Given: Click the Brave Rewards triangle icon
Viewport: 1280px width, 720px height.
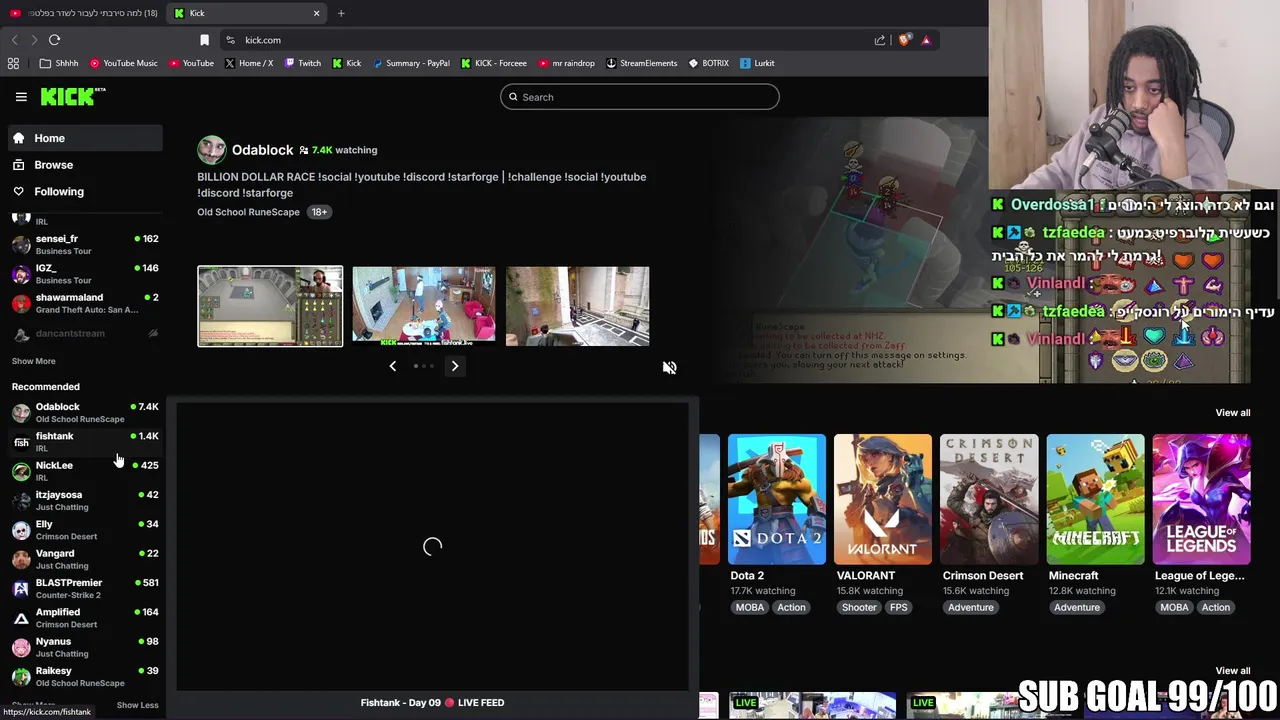Looking at the screenshot, I should pyautogui.click(x=926, y=40).
